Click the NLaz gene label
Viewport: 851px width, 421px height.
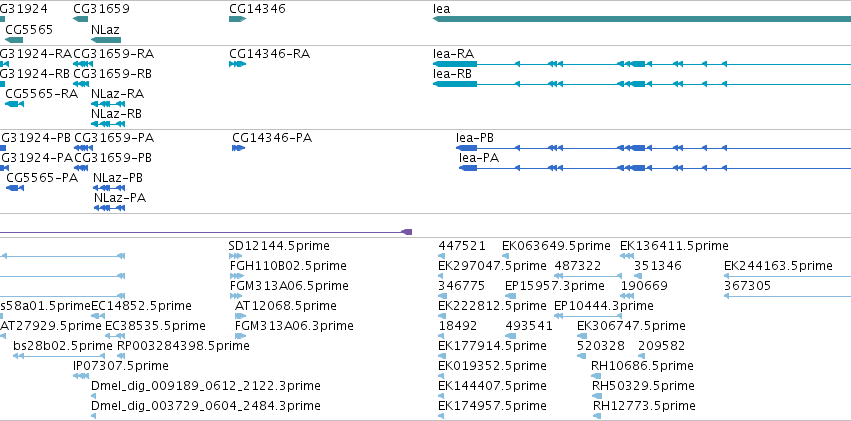pos(105,29)
